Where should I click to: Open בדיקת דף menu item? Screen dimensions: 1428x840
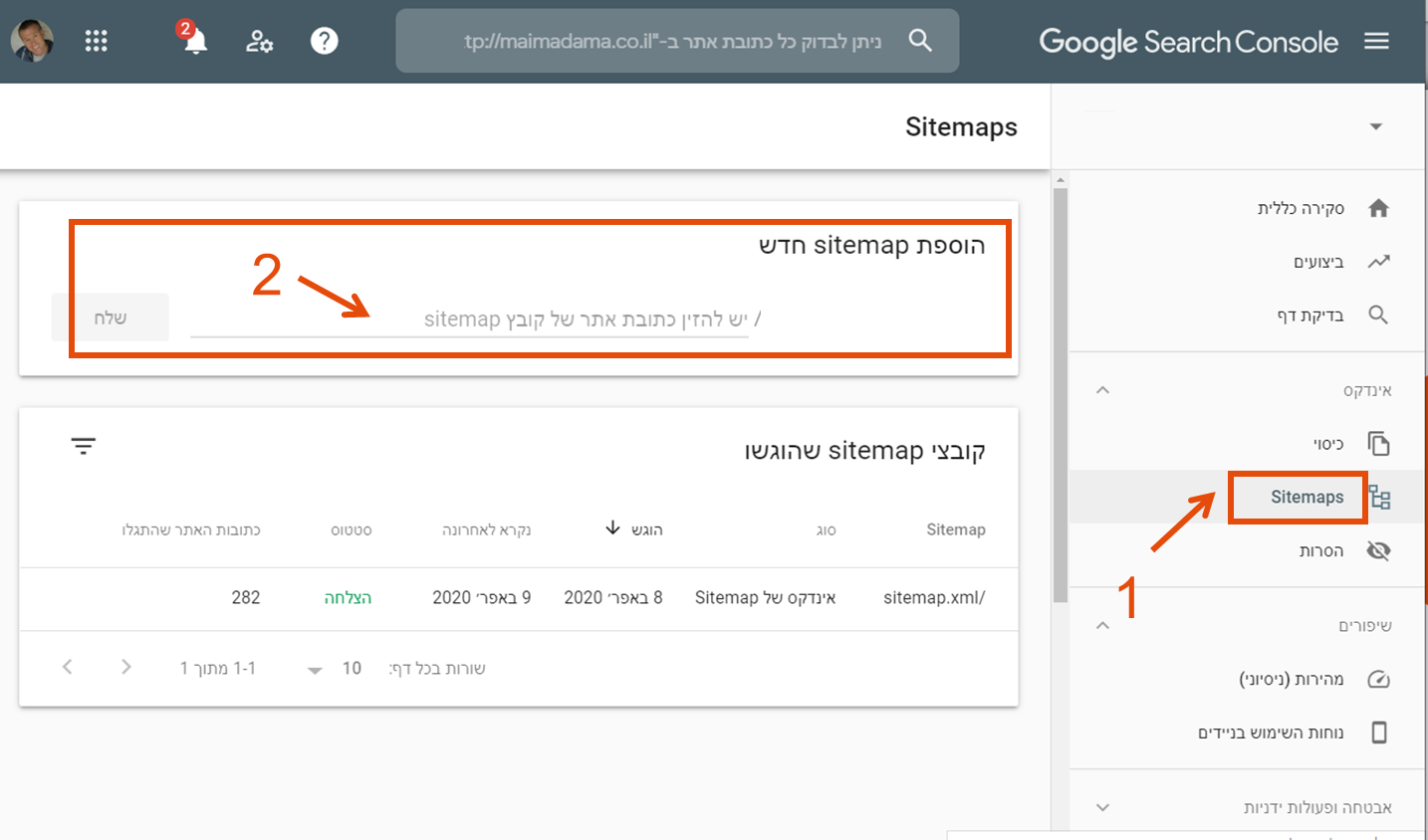(1310, 315)
